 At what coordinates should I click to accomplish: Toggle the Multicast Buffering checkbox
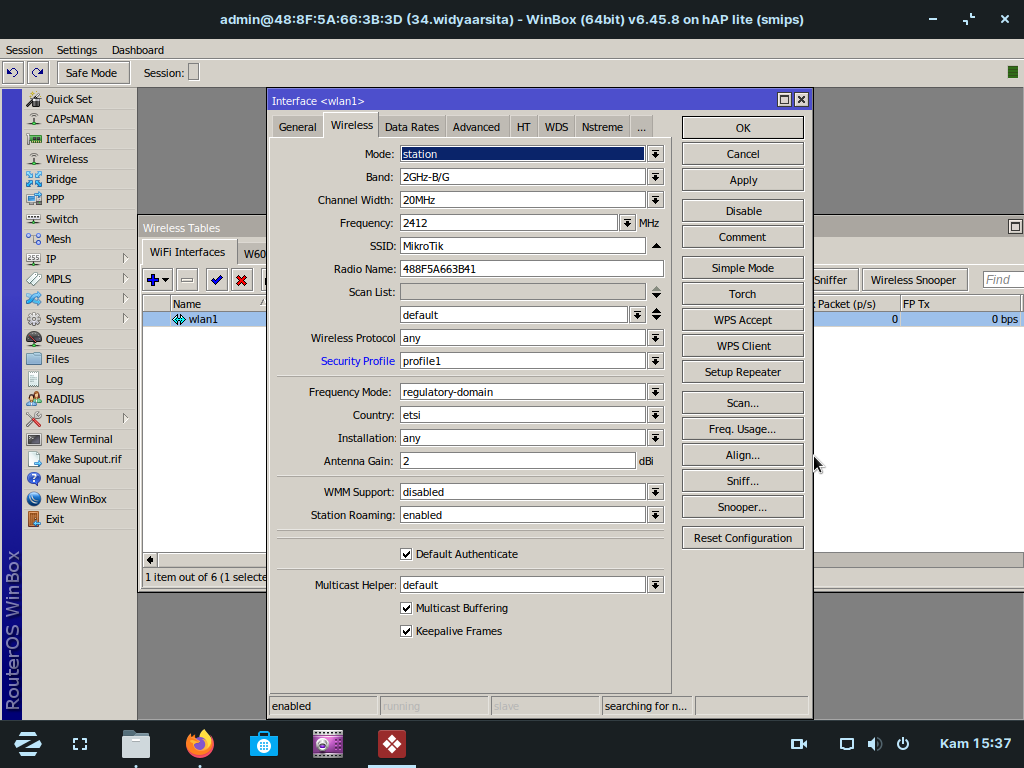(x=406, y=609)
